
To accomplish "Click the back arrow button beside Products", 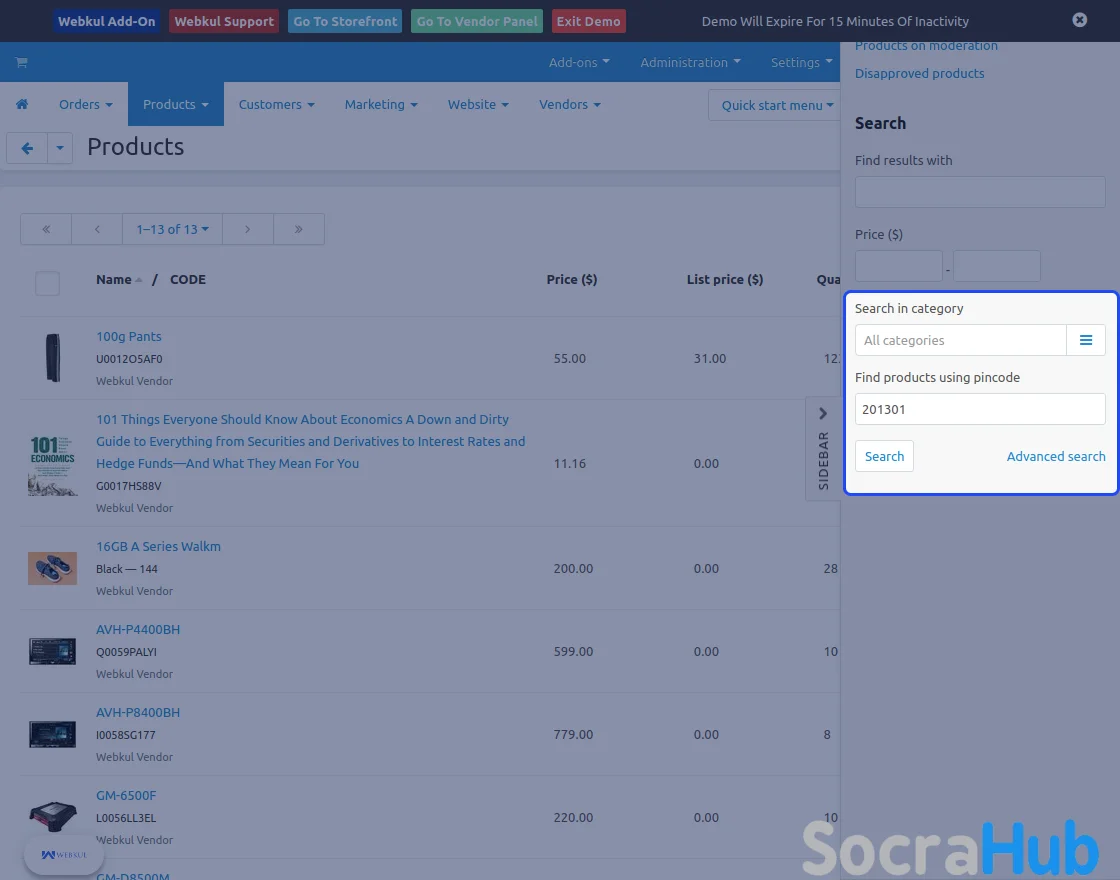I will 27,148.
